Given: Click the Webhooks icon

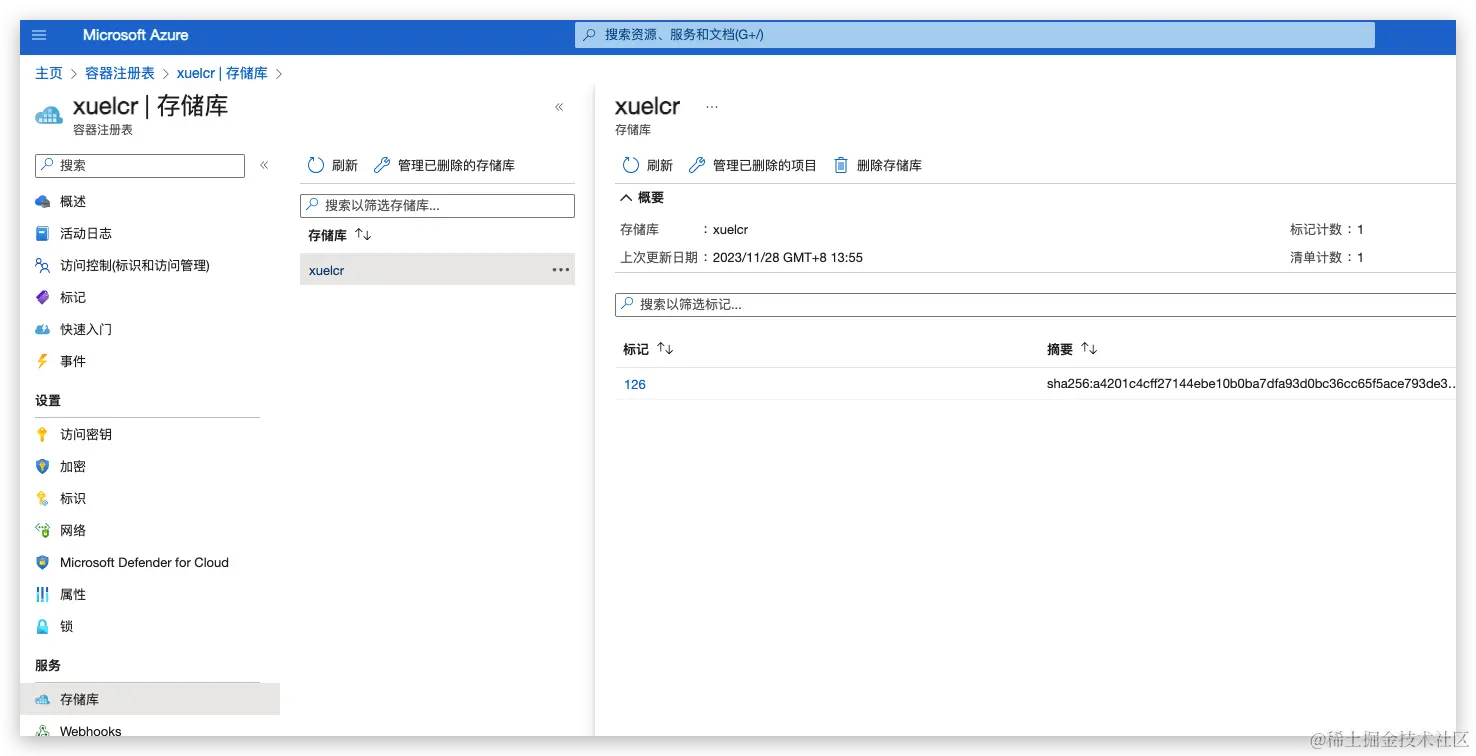Looking at the screenshot, I should click(42, 731).
